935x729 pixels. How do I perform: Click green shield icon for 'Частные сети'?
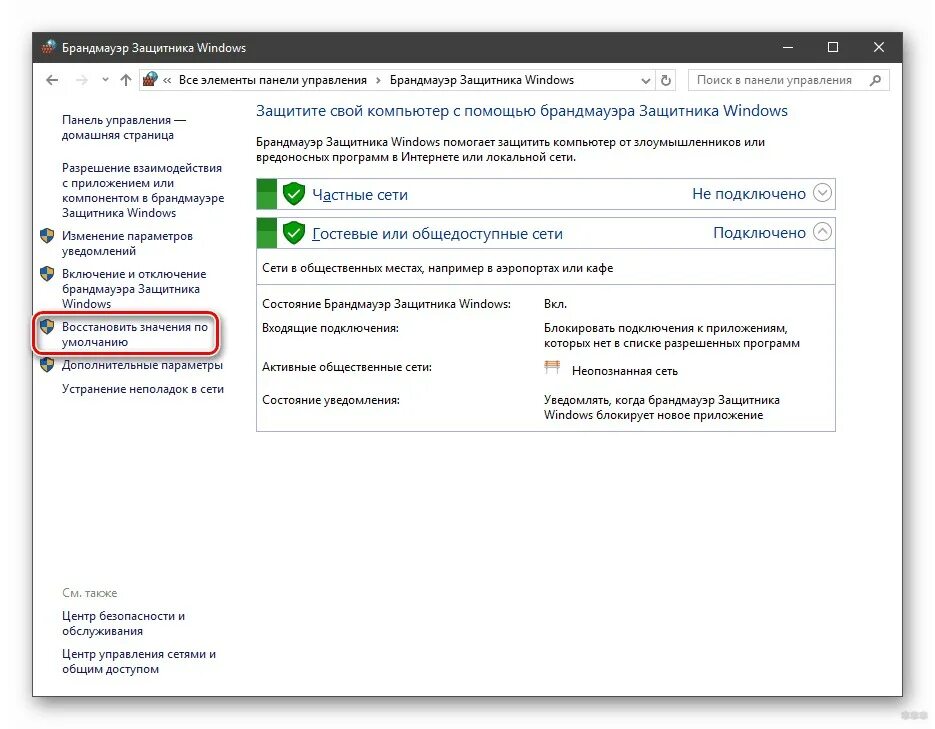click(x=293, y=194)
